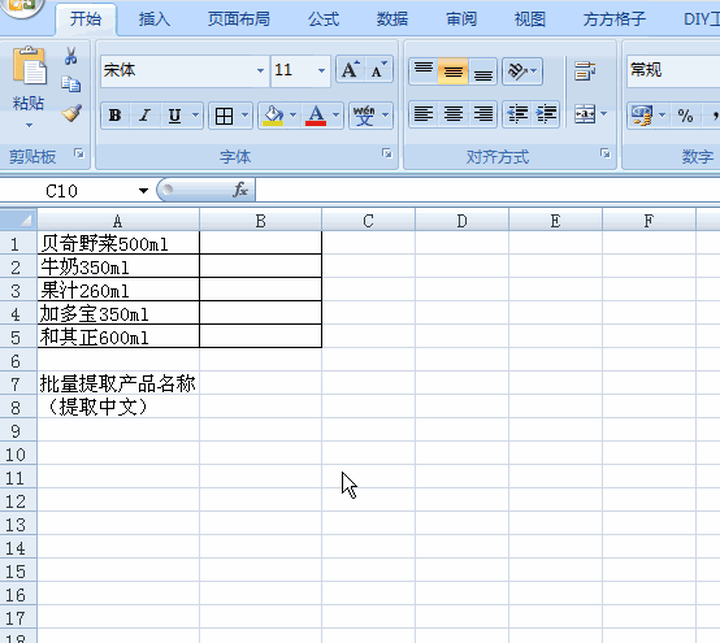Screen dimensions: 720x643
Task: Expand underline style arrow
Action: [x=196, y=115]
